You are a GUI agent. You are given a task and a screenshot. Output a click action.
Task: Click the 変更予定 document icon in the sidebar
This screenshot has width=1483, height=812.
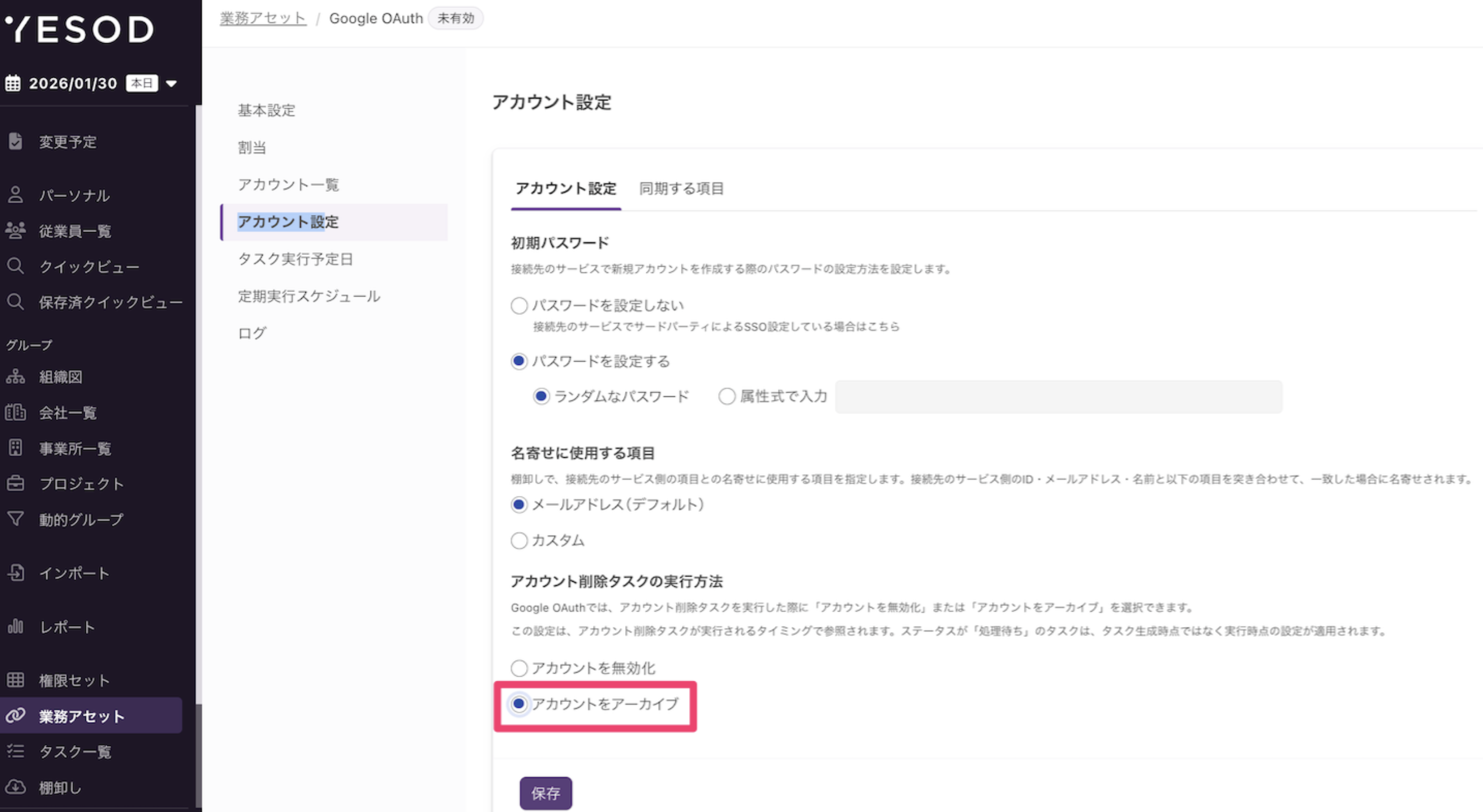[x=16, y=141]
